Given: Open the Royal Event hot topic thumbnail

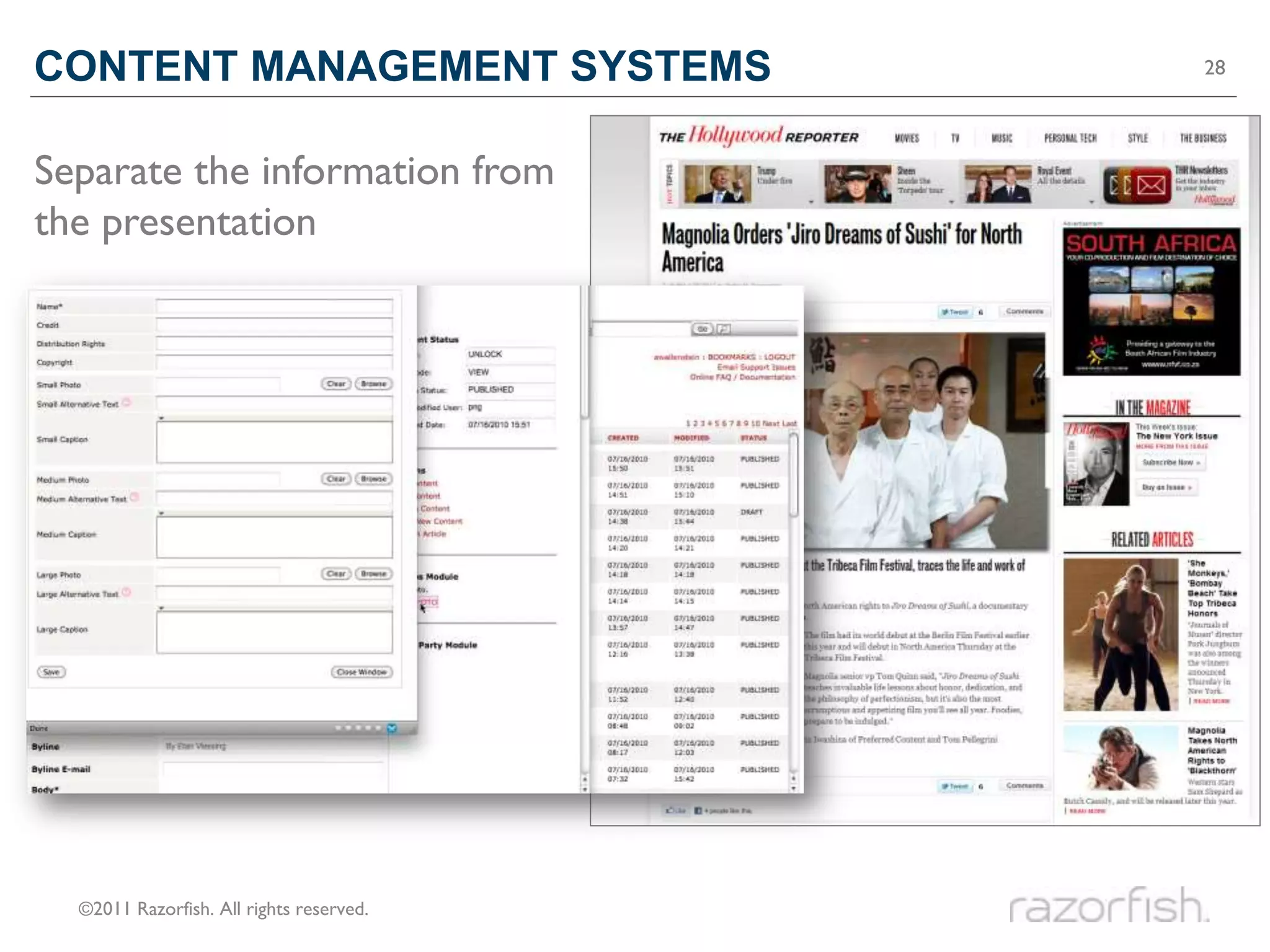Looking at the screenshot, I should click(998, 184).
